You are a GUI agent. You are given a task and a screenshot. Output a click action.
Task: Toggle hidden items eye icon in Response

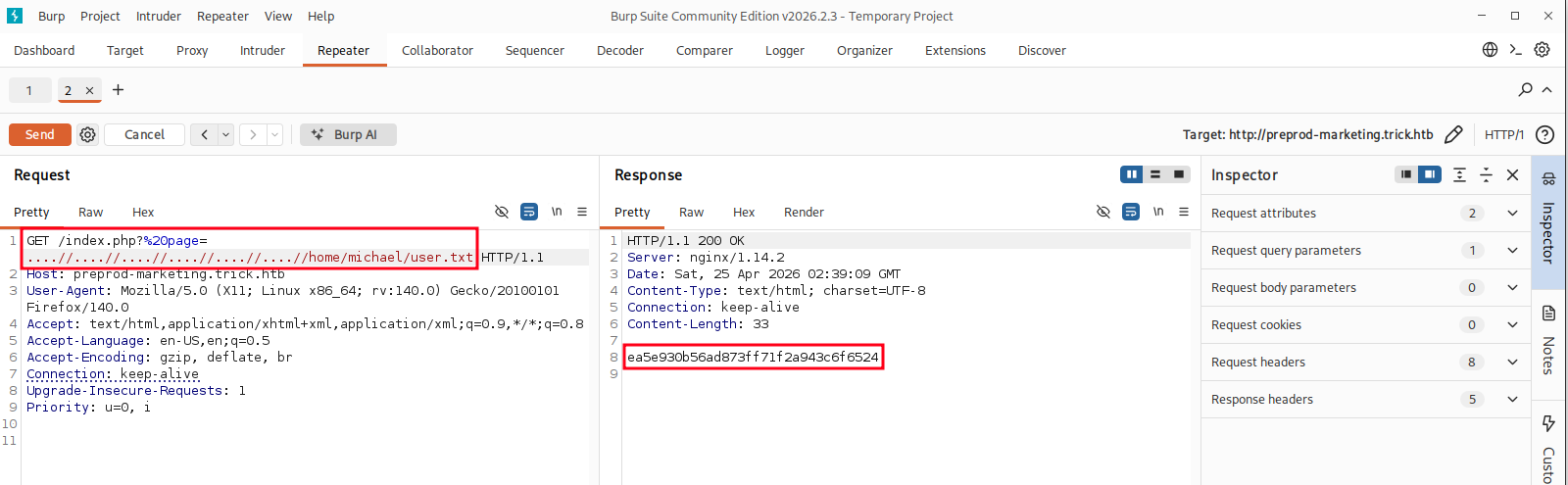pos(1102,212)
